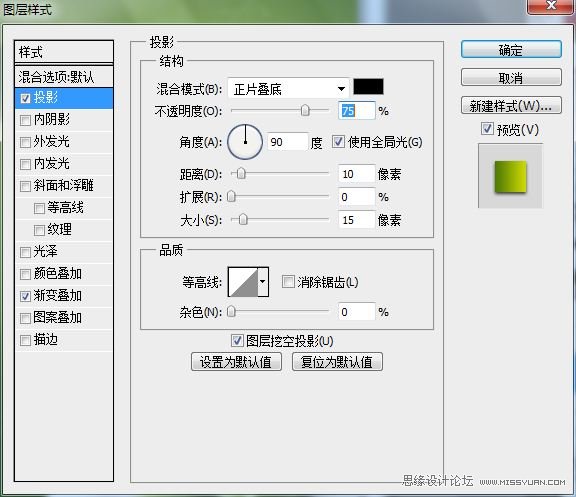576x497 pixels.
Task: Click the 距离 distance slider handle
Action: 241,173
